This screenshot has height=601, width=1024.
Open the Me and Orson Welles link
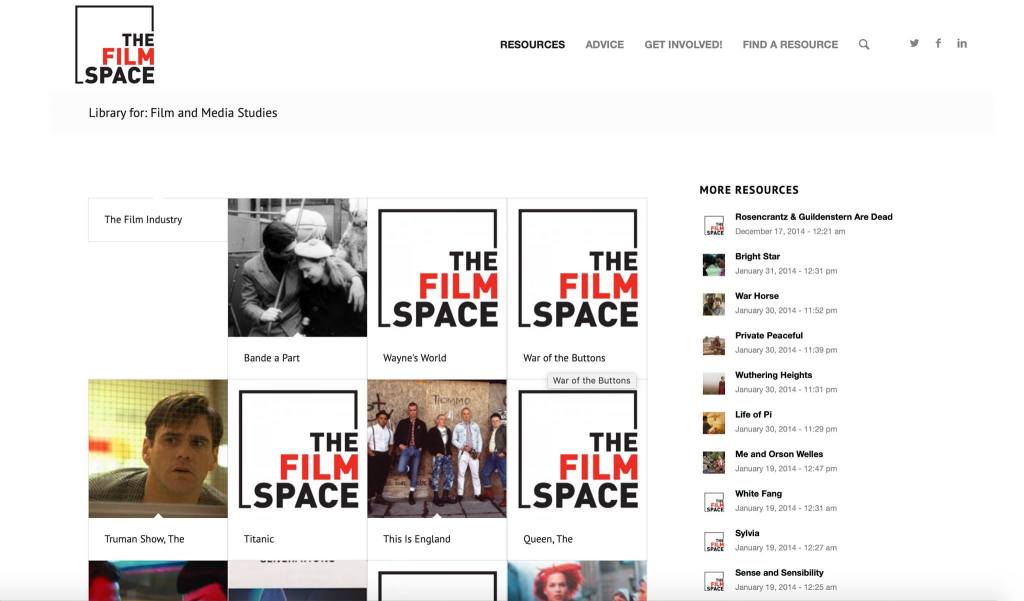click(779, 454)
